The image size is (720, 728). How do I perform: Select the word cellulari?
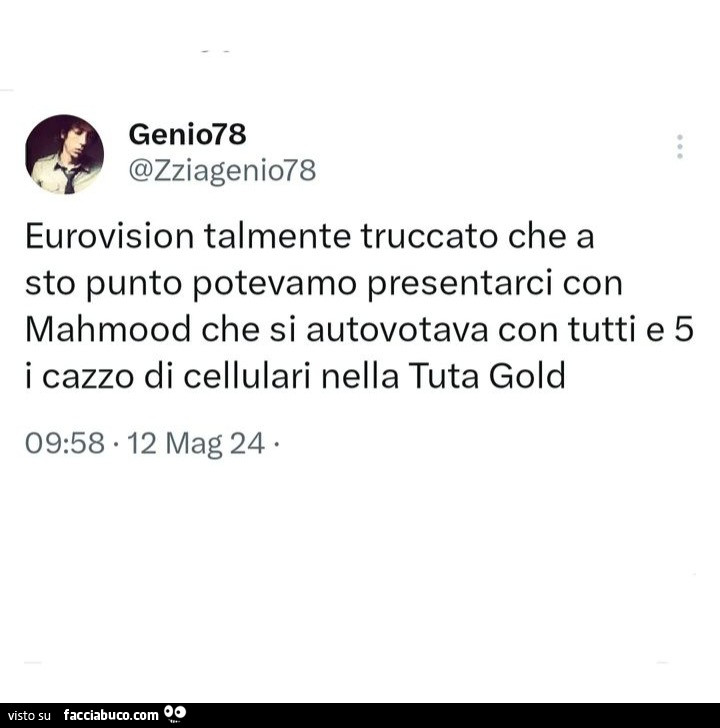coord(246,376)
